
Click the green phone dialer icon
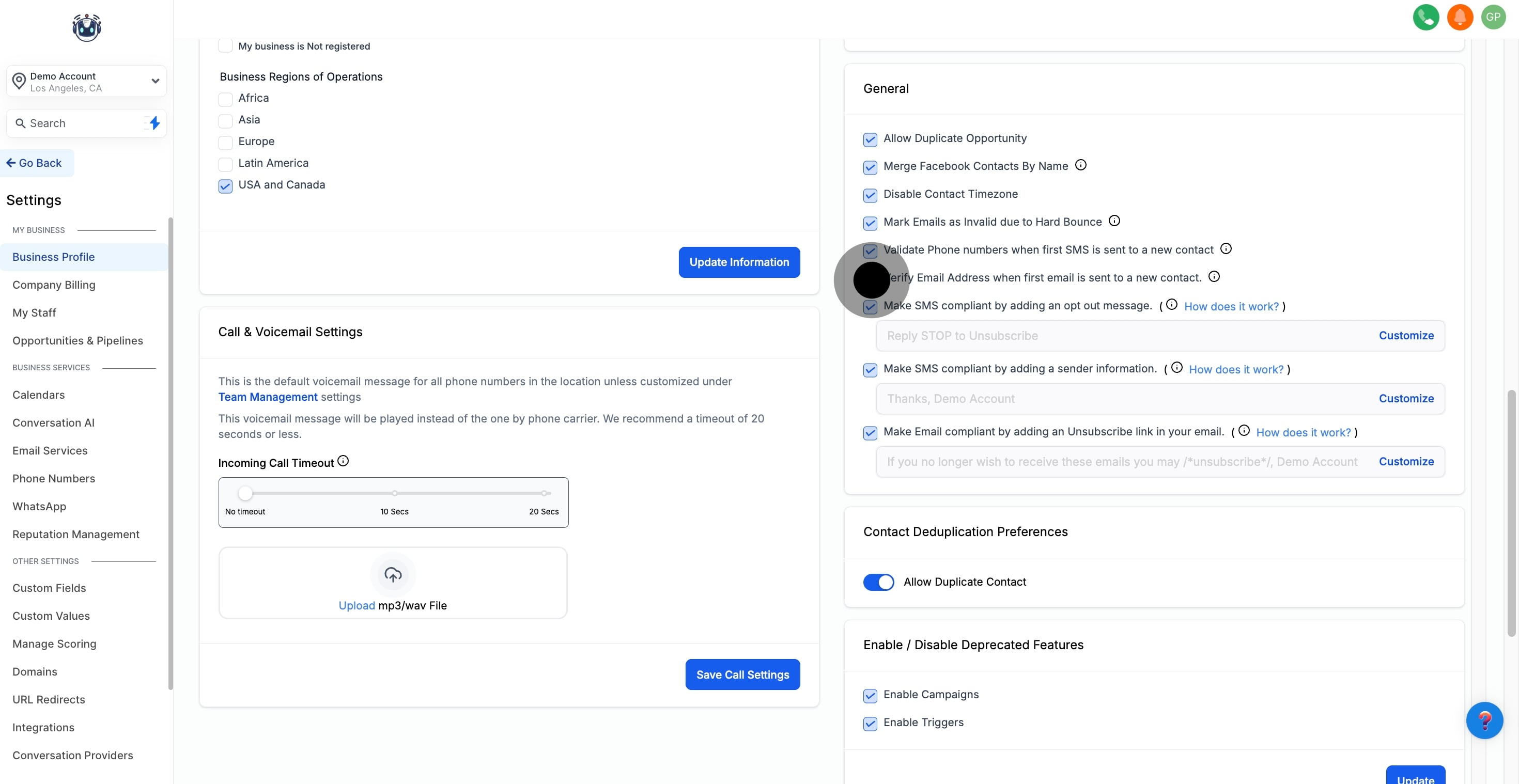[1425, 17]
